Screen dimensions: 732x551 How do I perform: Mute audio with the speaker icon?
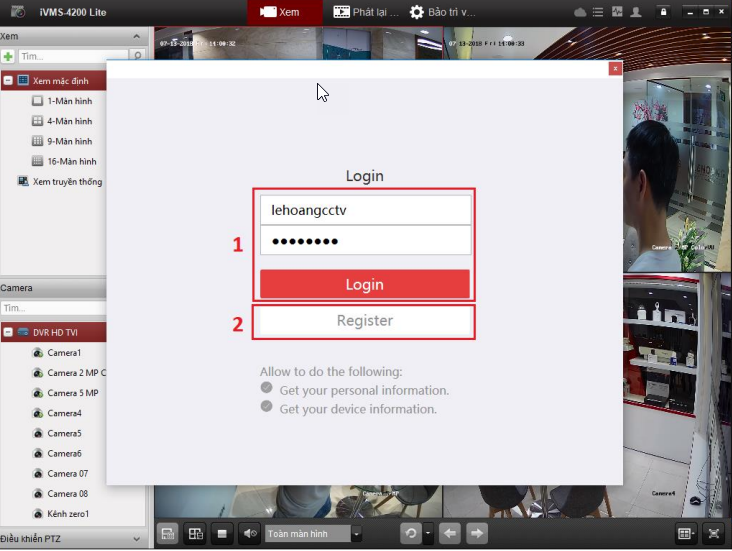pos(250,533)
